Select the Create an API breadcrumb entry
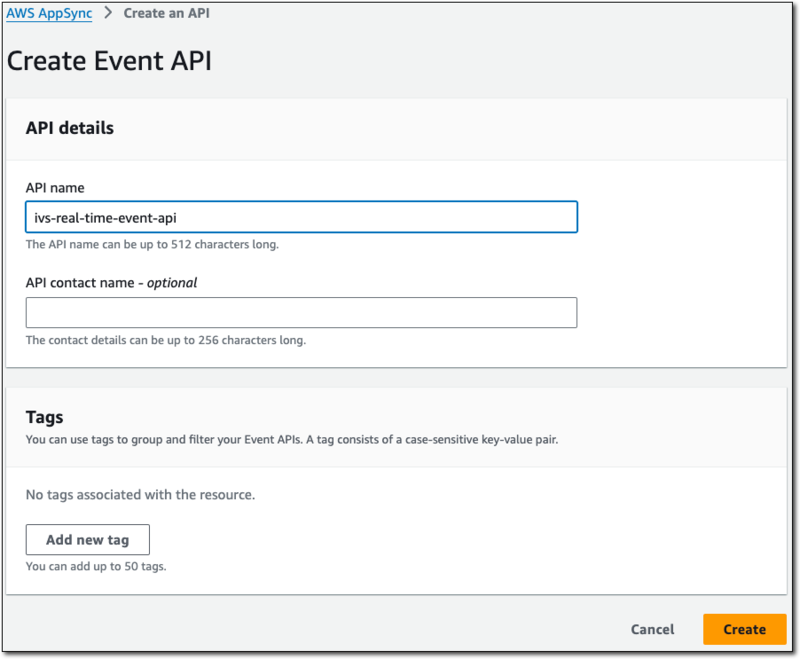 pos(166,13)
